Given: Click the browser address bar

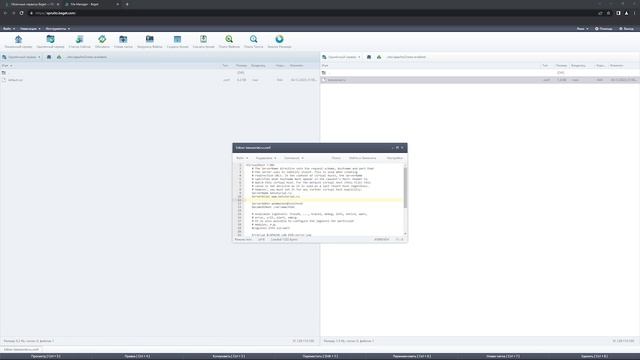Looking at the screenshot, I should (310, 13).
